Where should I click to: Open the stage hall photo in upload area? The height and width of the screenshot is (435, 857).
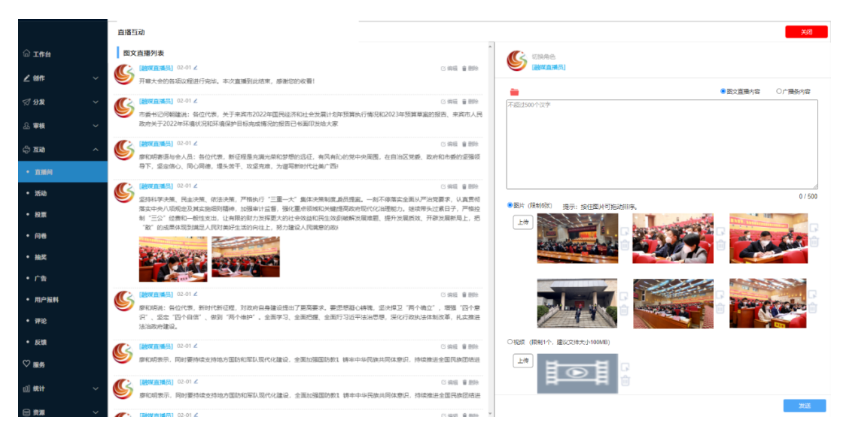(577, 238)
